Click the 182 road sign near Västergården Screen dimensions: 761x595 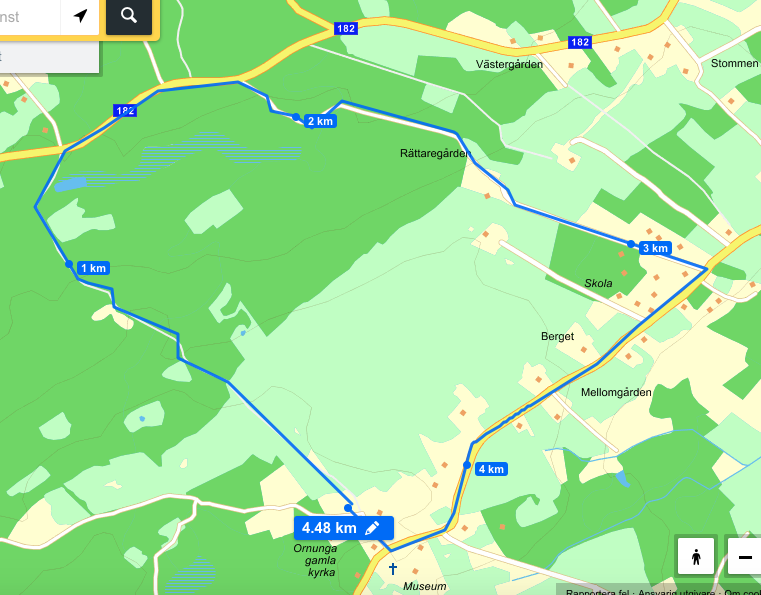click(x=580, y=42)
